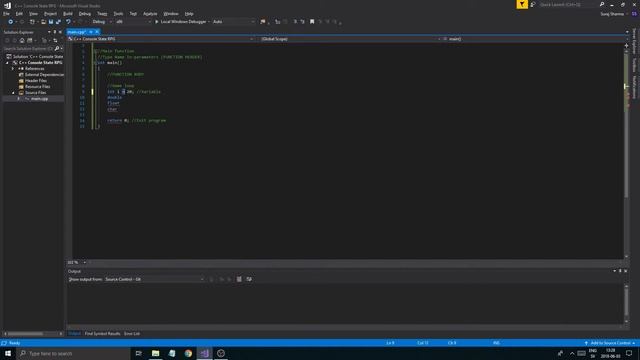Open the x86 platform dropdown
Viewport: 640px width, 360px height.
click(133, 22)
